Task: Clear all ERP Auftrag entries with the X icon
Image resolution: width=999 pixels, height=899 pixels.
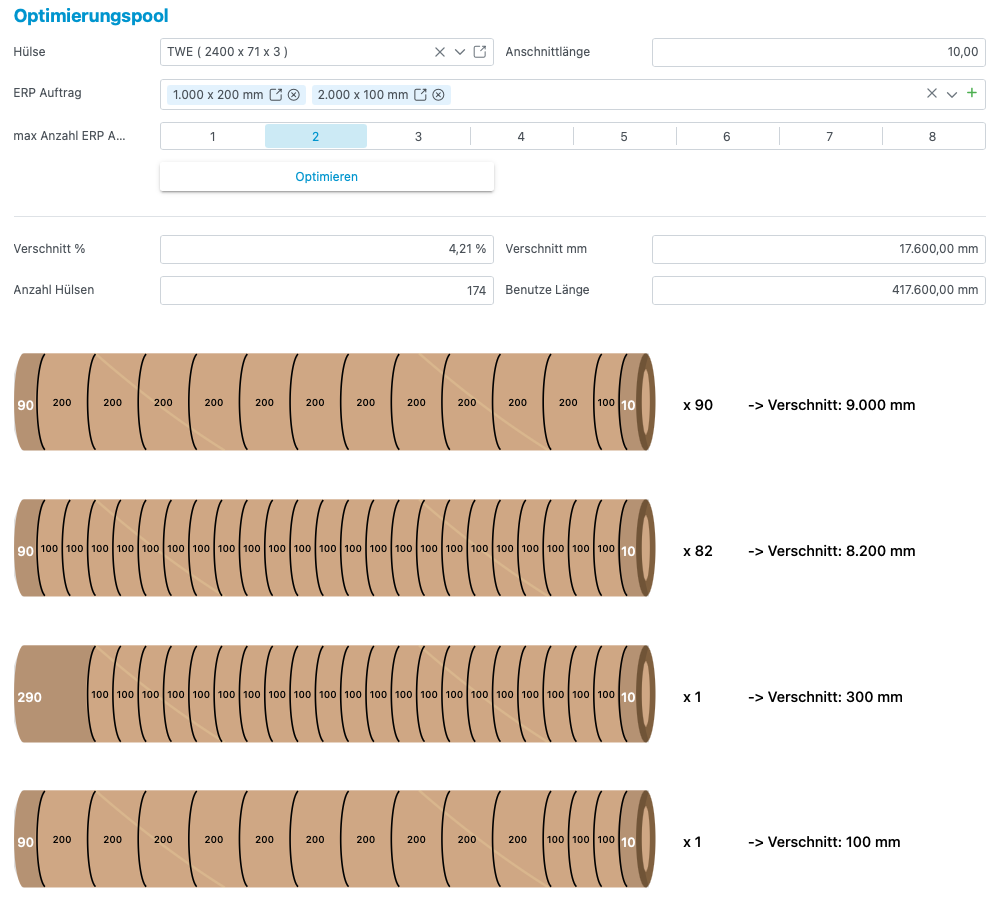Action: (x=932, y=94)
